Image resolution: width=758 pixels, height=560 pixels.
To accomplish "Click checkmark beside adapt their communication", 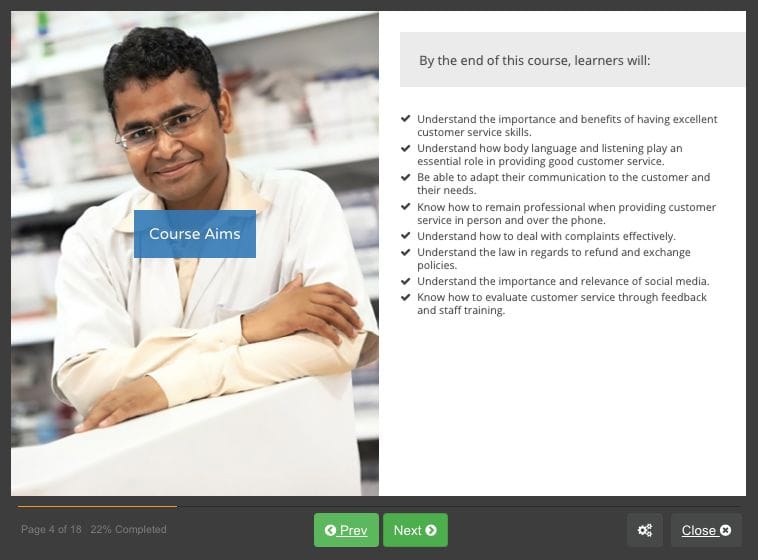I will pyautogui.click(x=406, y=177).
